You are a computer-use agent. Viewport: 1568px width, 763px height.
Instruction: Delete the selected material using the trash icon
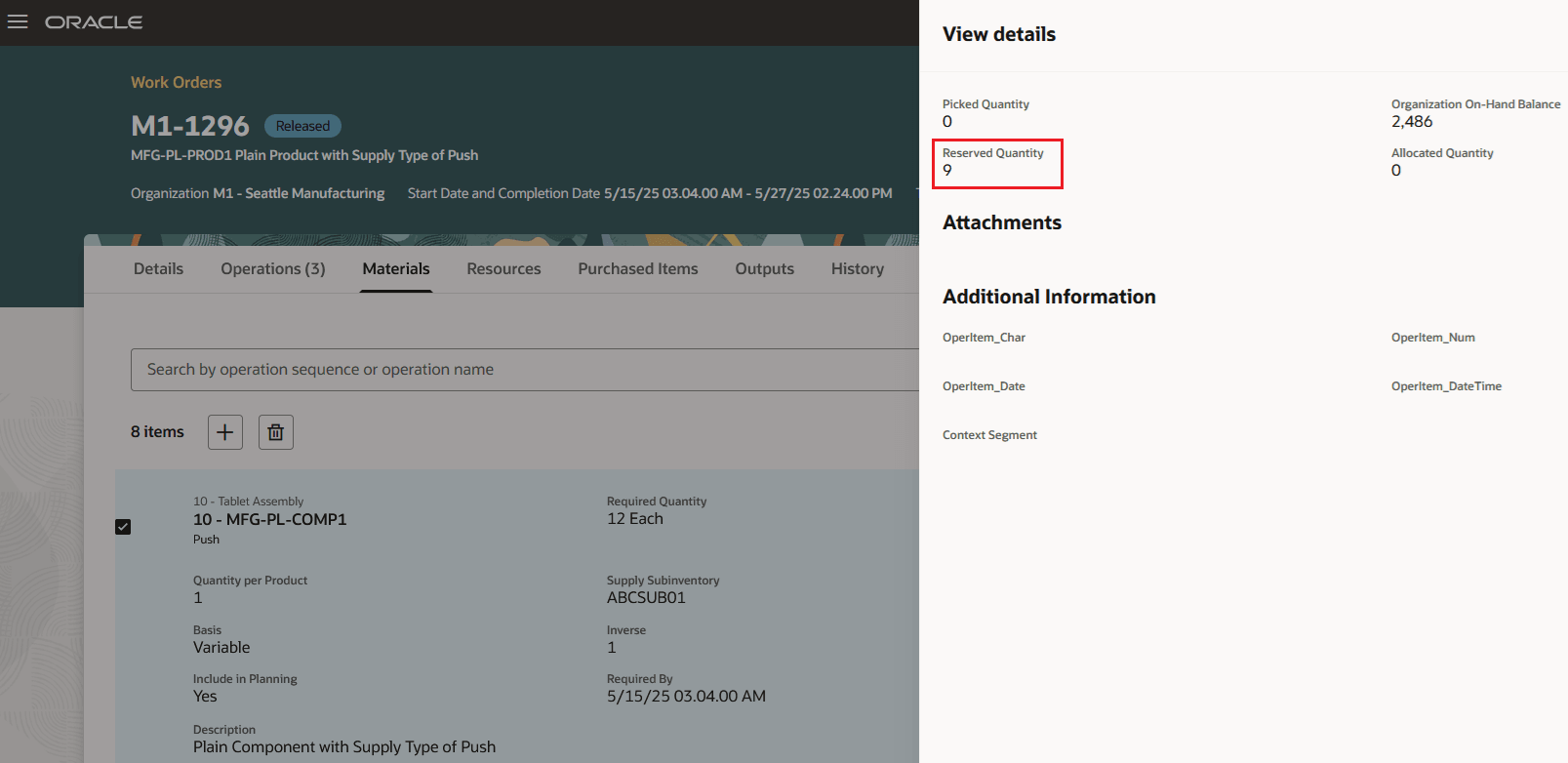click(275, 432)
